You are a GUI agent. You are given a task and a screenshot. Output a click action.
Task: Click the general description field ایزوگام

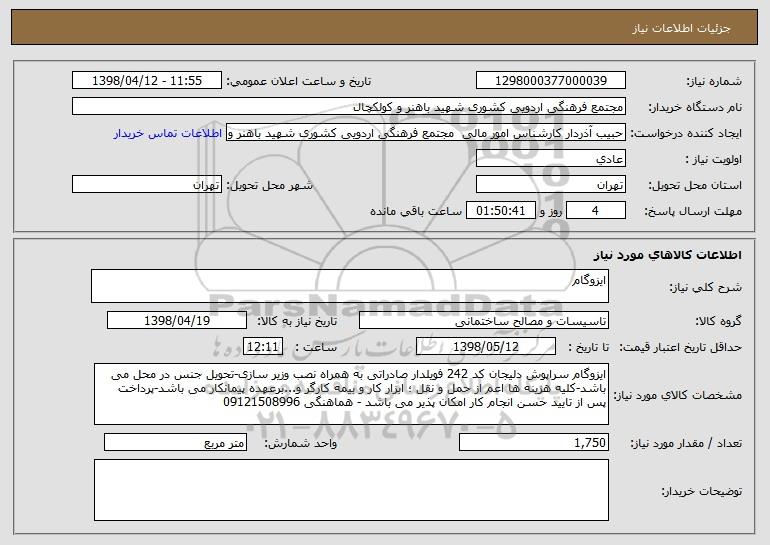[x=350, y=286]
